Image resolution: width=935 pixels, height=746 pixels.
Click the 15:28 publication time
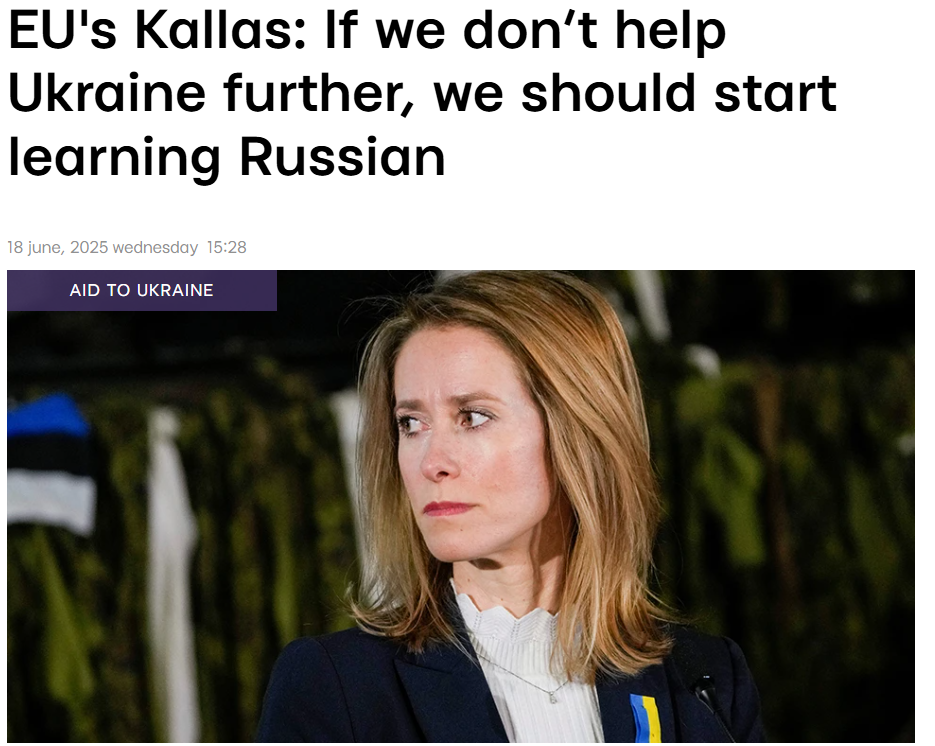click(x=227, y=247)
